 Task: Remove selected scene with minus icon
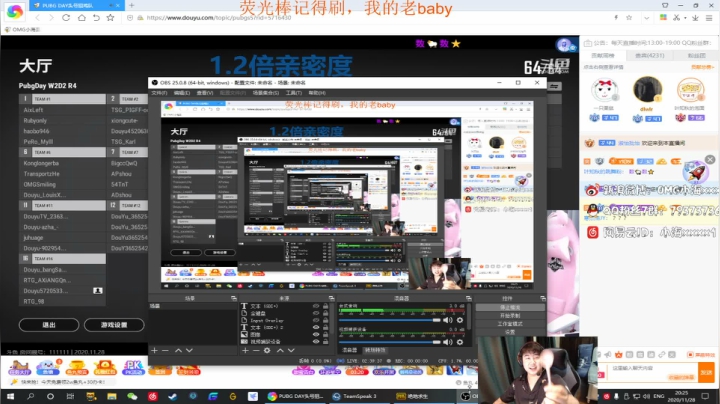[x=165, y=350]
